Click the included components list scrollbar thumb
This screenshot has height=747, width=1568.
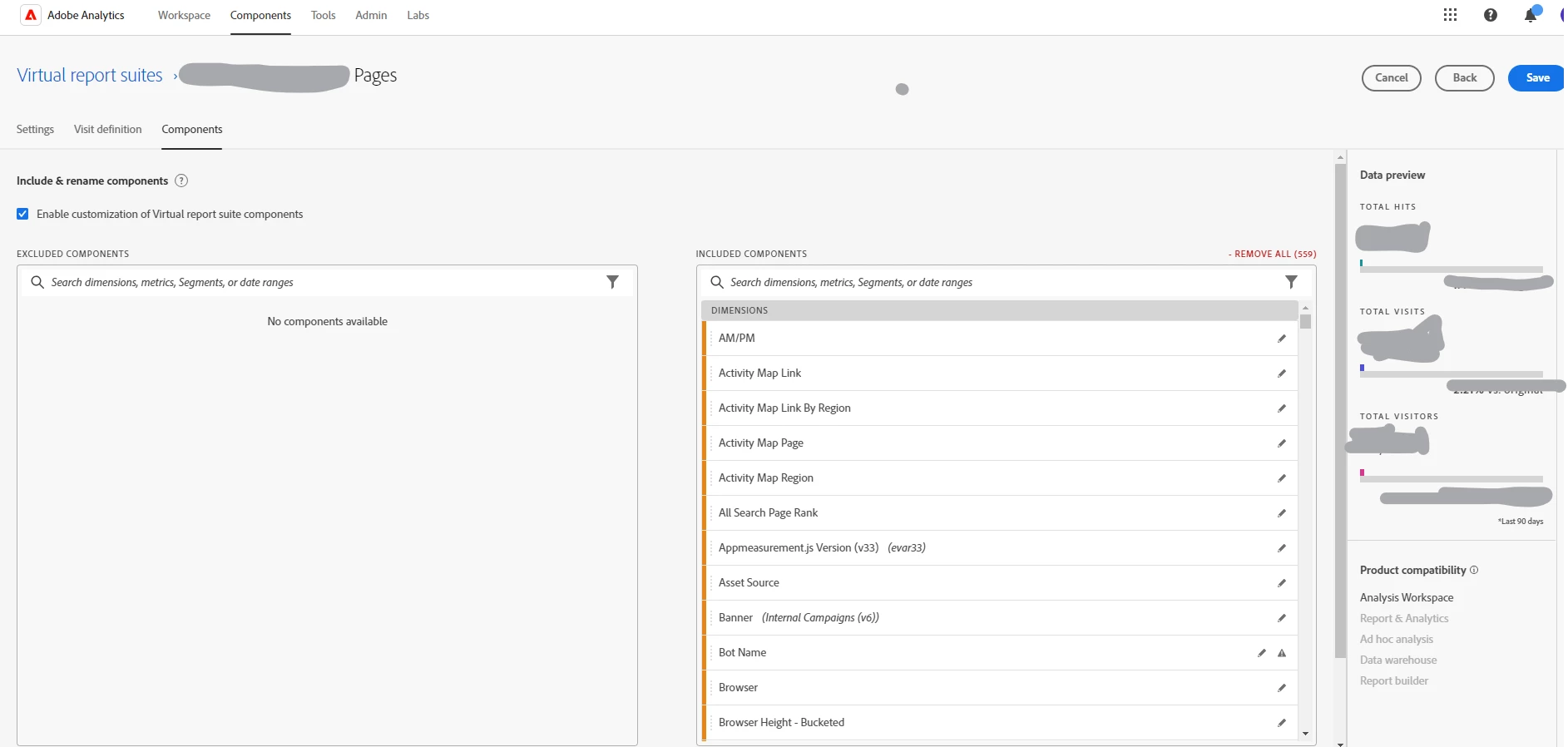click(1305, 321)
